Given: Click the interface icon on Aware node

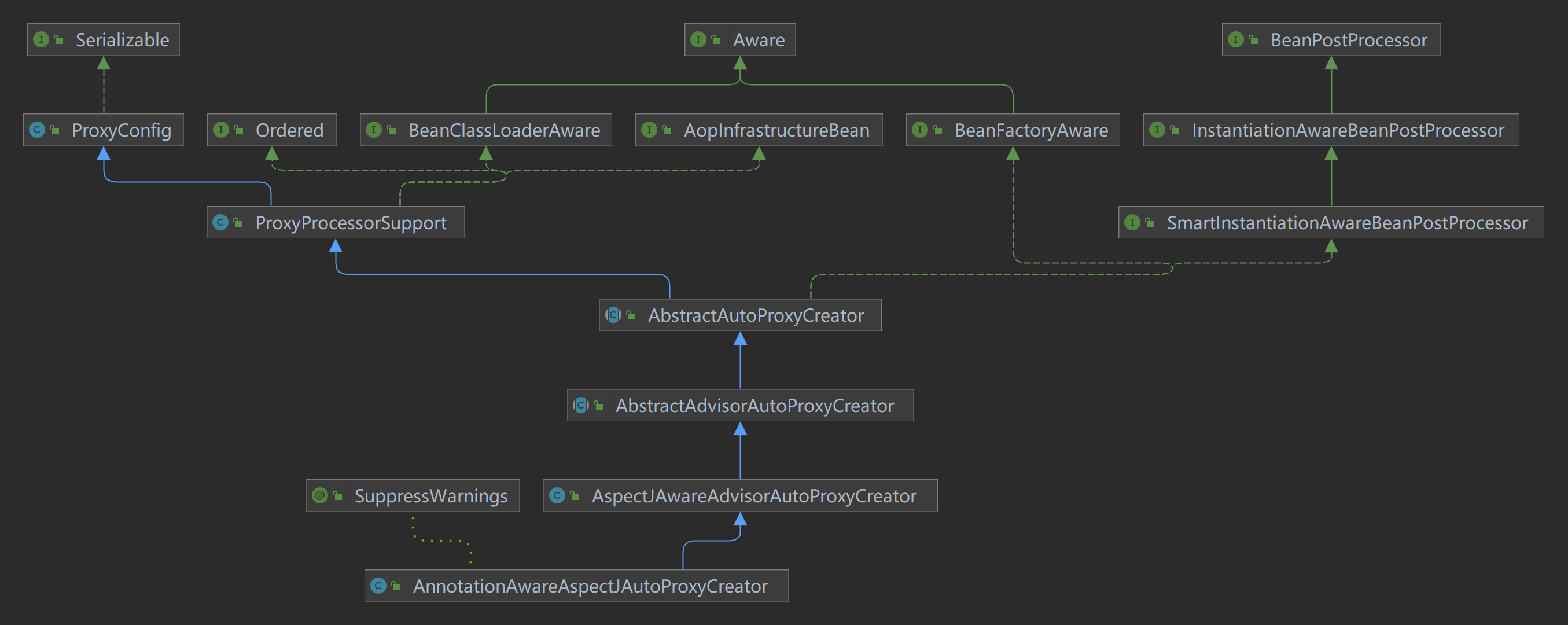Looking at the screenshot, I should tap(698, 39).
